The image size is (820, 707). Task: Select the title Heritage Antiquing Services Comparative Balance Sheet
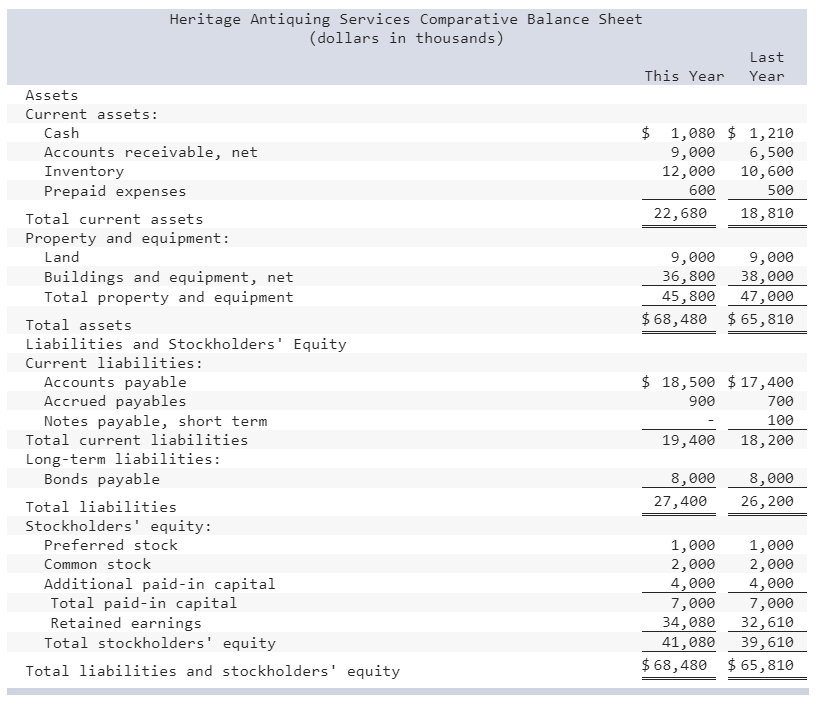click(x=406, y=18)
